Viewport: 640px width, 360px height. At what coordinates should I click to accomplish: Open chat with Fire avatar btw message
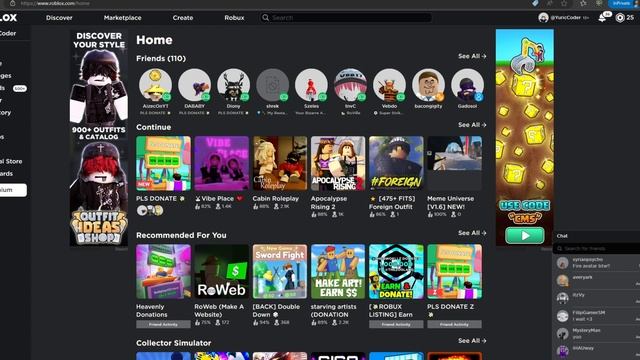click(596, 262)
